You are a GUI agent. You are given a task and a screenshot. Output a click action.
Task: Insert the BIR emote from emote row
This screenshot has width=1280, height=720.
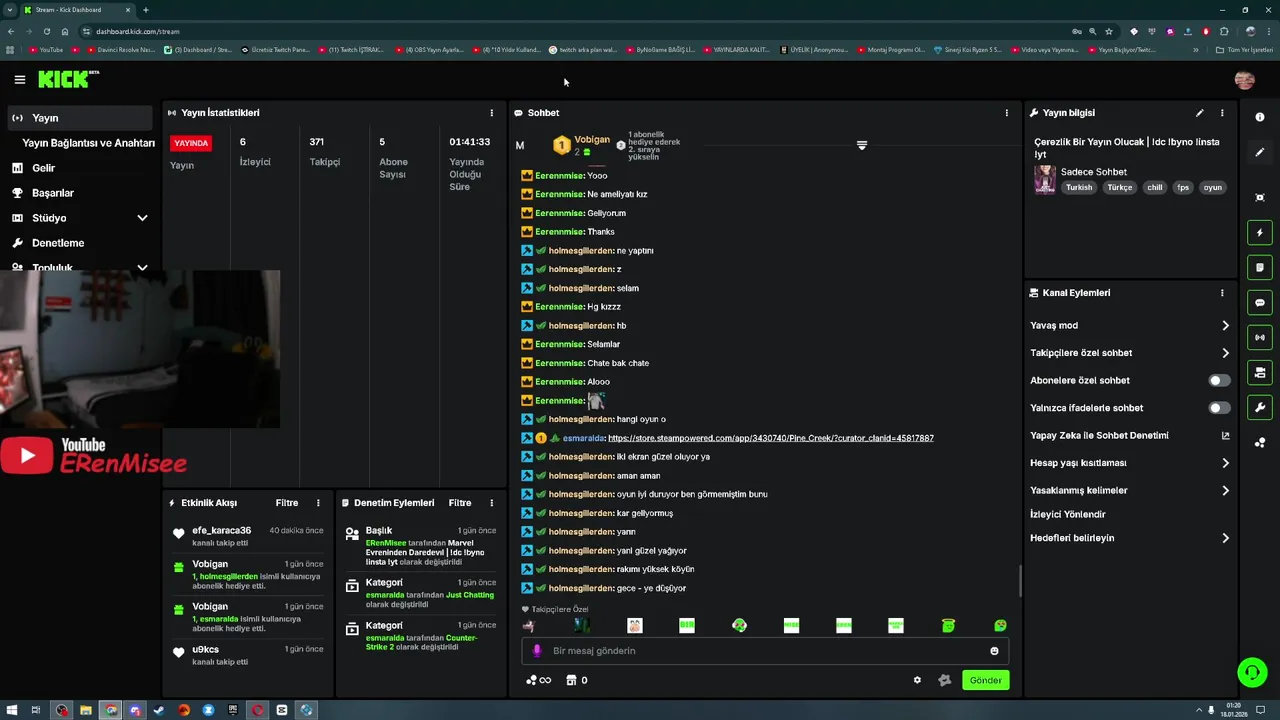687,626
